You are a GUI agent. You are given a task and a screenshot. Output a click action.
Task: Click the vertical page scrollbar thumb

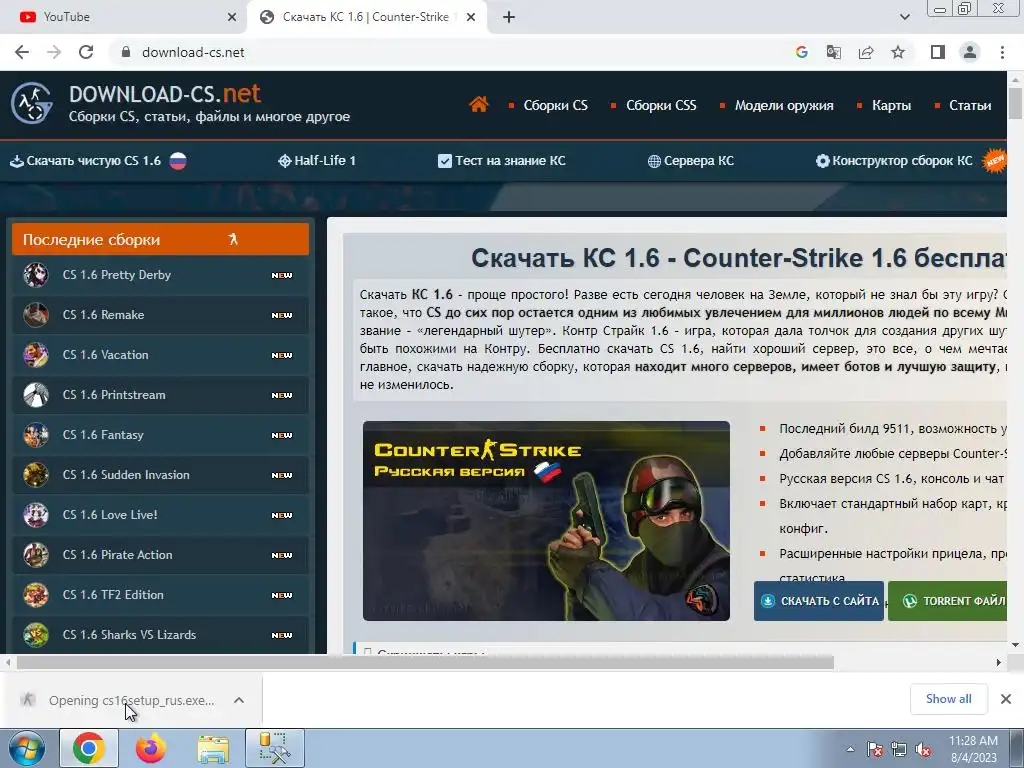click(1015, 103)
